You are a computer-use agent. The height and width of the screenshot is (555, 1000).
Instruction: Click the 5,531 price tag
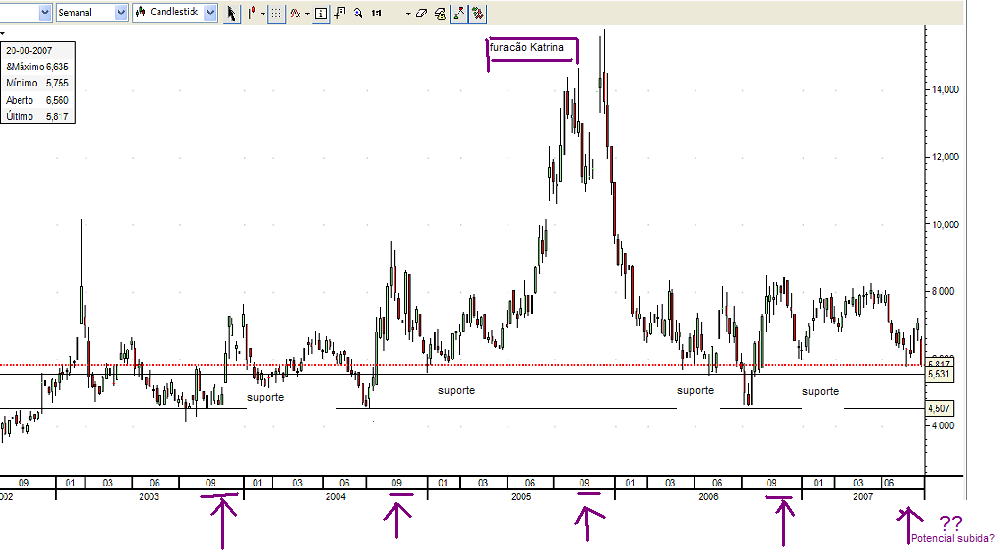click(939, 374)
